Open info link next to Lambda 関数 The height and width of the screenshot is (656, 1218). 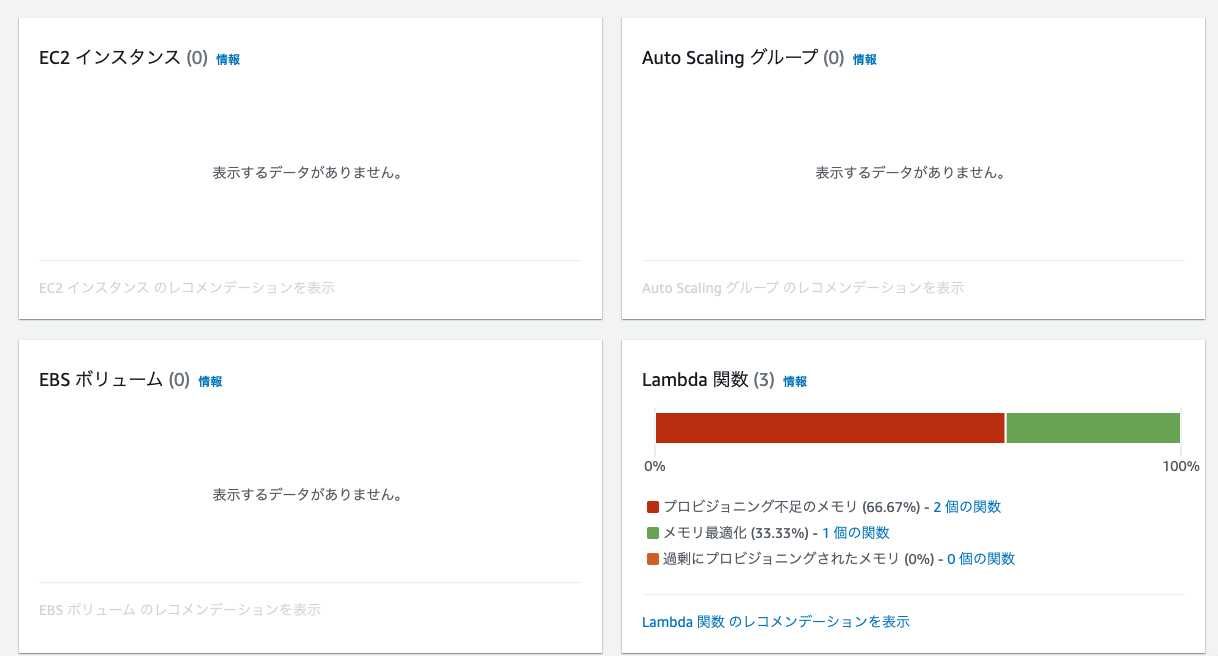pyautogui.click(x=795, y=381)
